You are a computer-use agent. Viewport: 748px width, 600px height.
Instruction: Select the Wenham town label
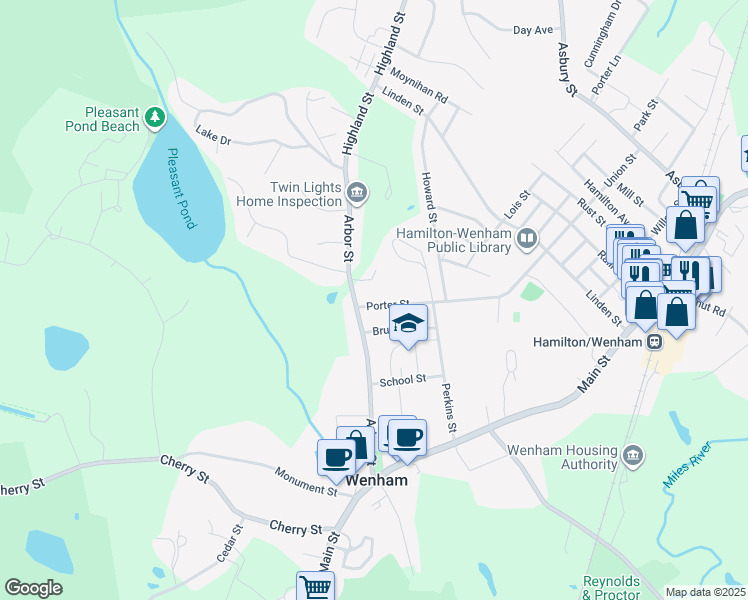tap(376, 480)
